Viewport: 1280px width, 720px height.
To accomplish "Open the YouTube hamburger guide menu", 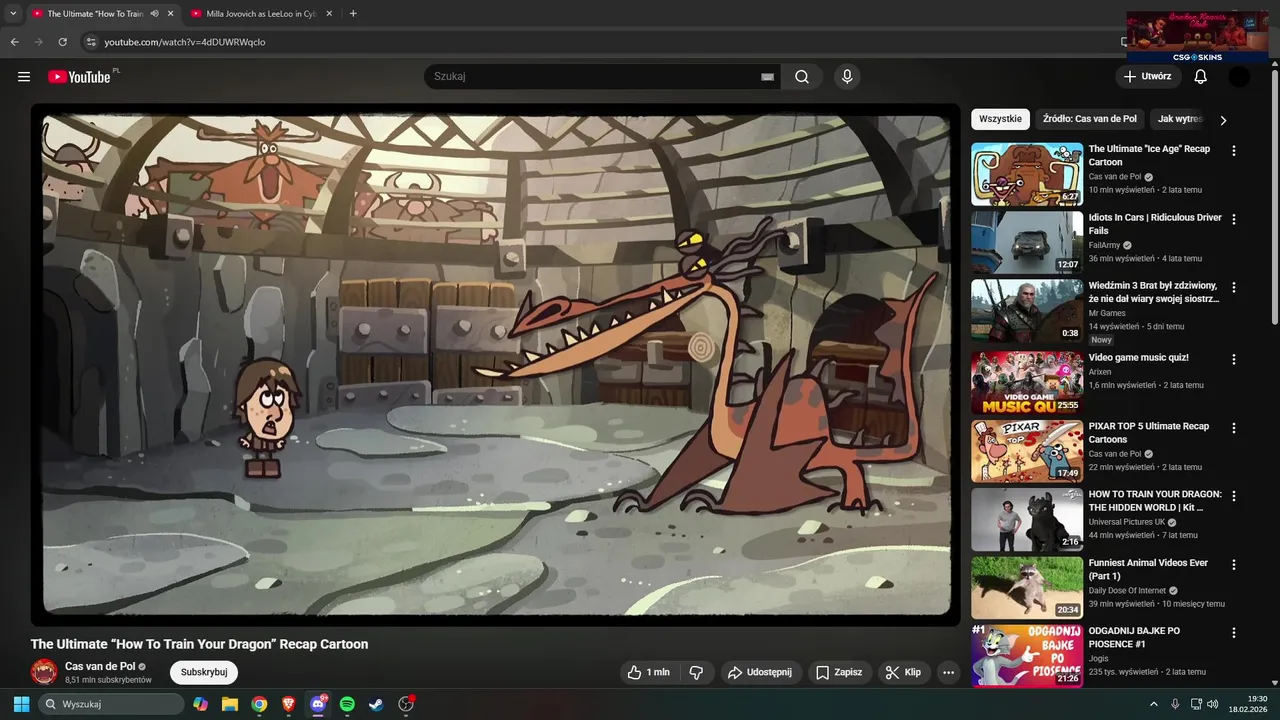I will click(x=24, y=77).
